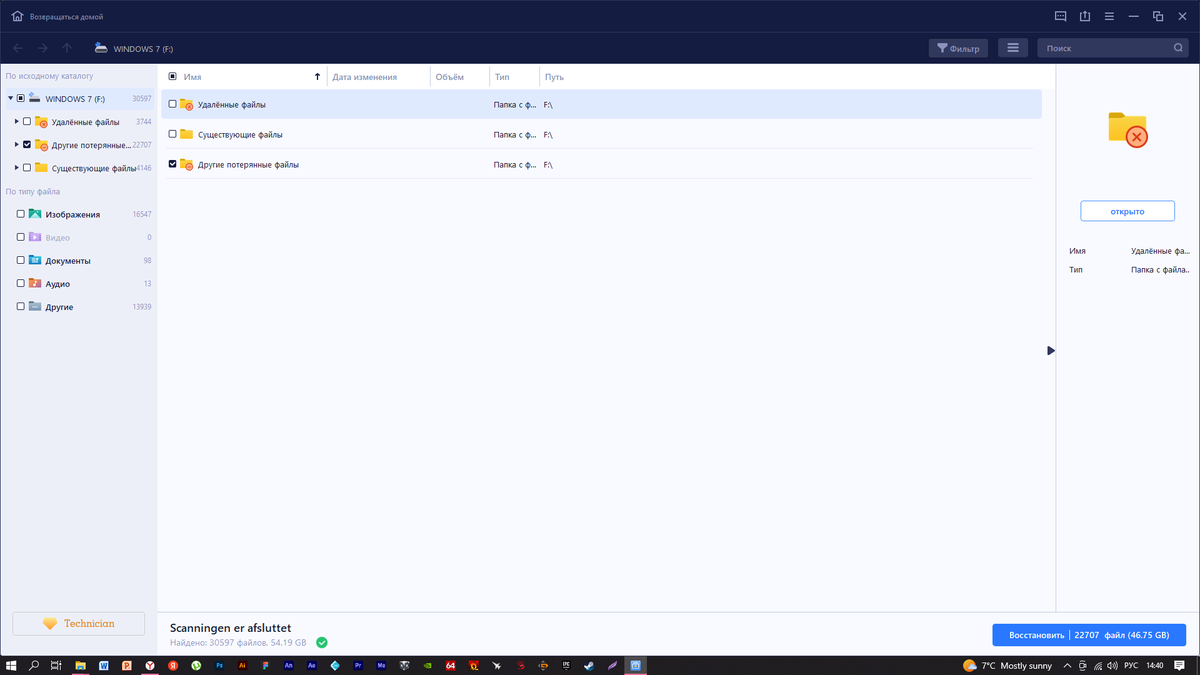Click the РУС language indicator
Screen dimensions: 1200x675
(1131, 665)
